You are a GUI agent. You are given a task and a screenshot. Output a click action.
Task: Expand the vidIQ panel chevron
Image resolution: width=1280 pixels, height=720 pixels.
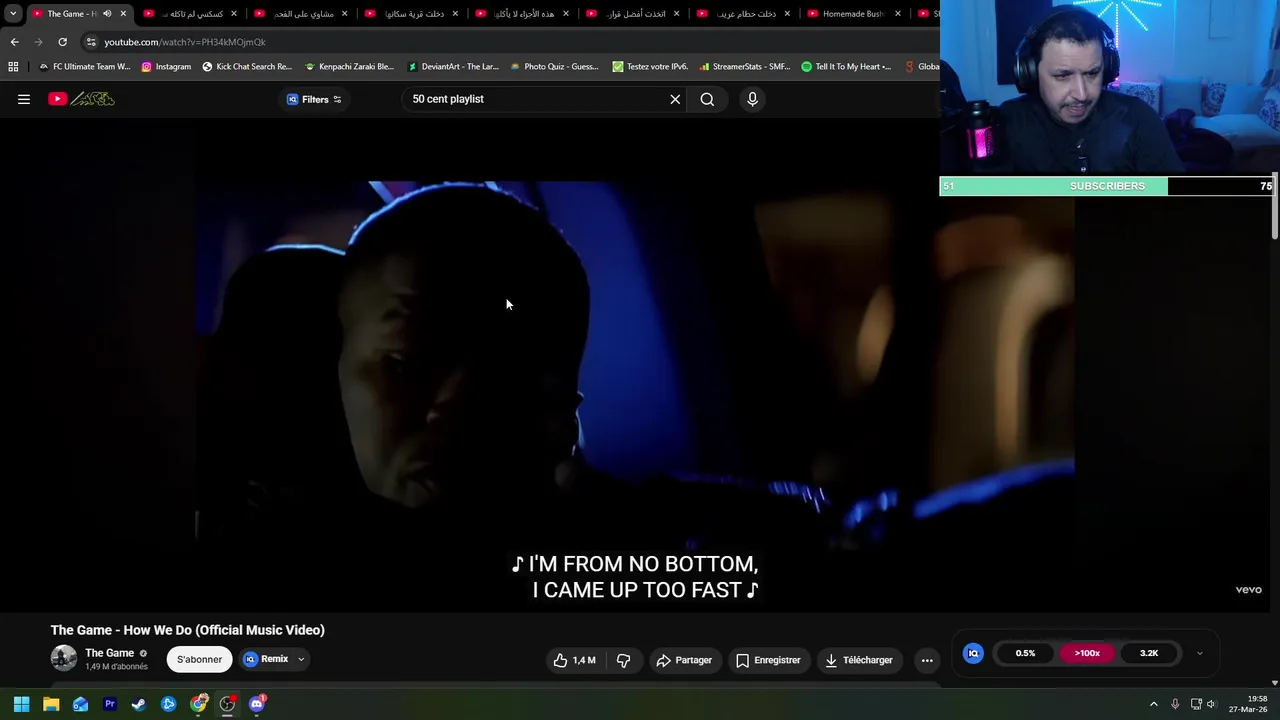[x=1199, y=654]
